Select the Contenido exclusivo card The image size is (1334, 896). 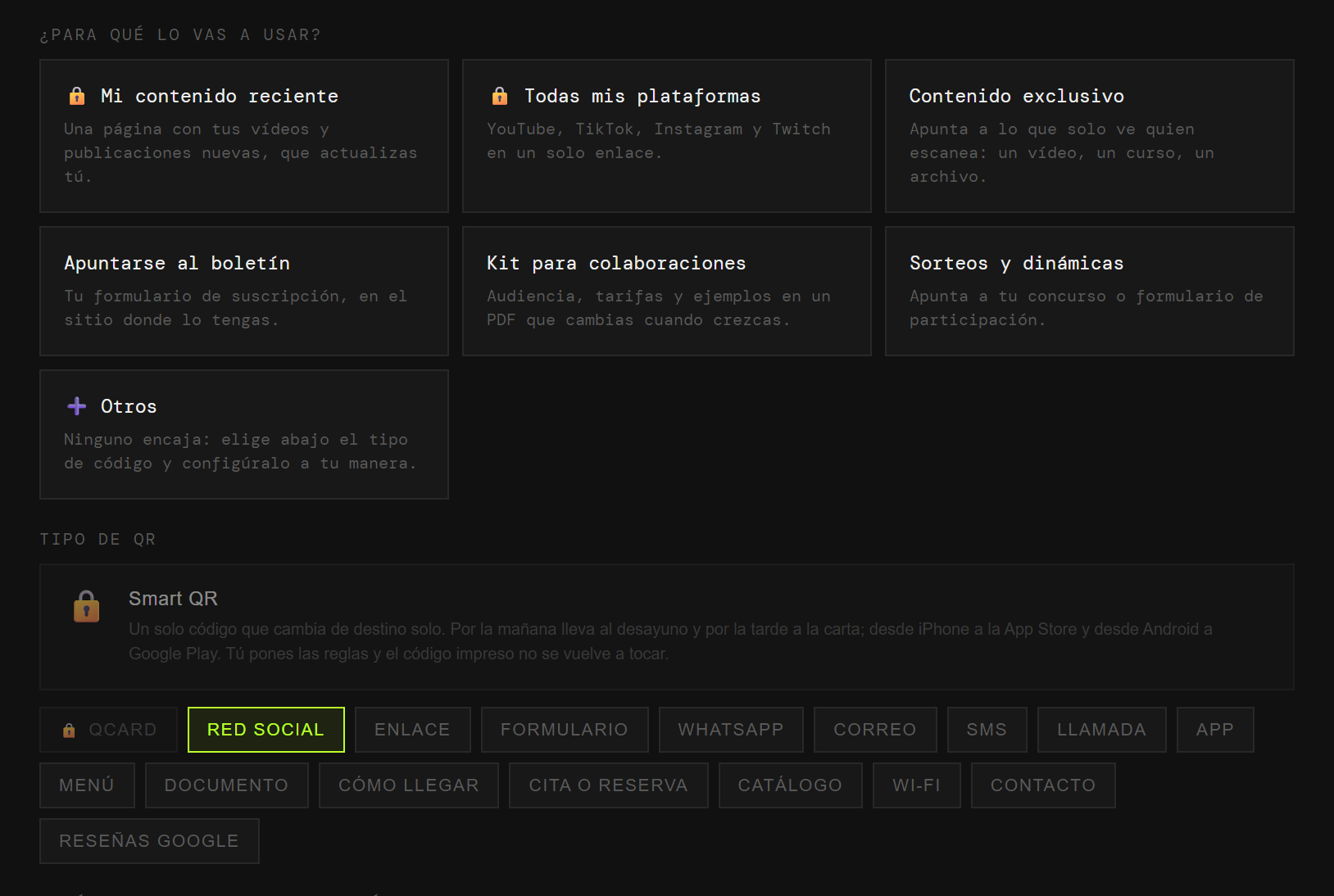point(1090,136)
